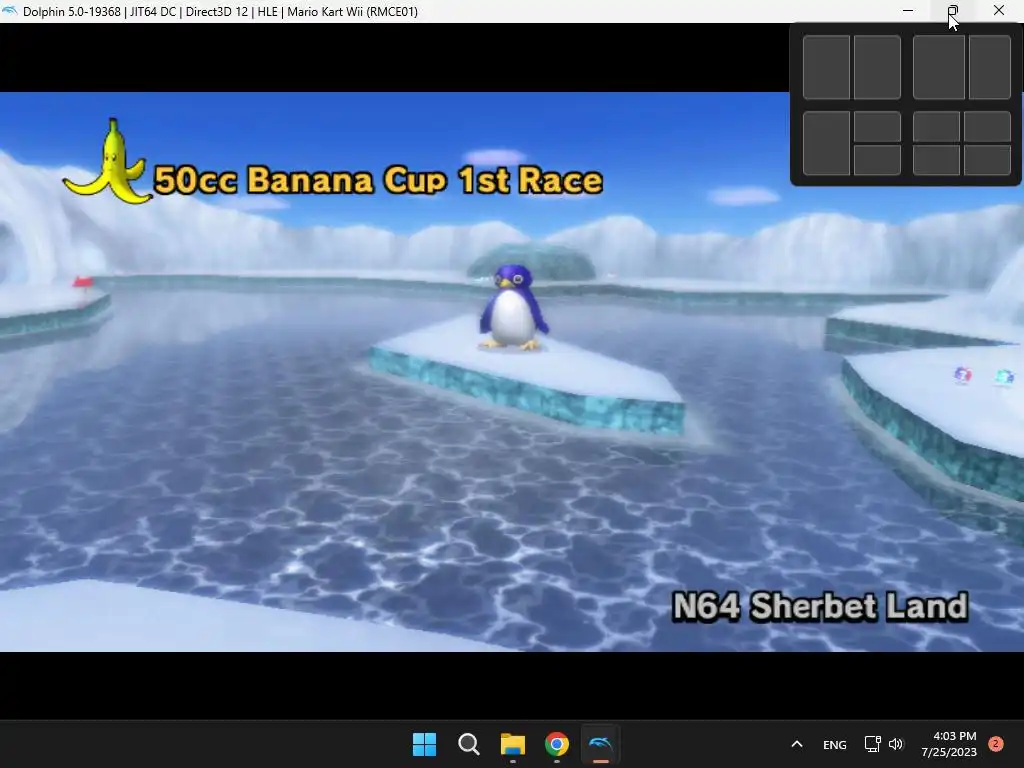Image resolution: width=1024 pixels, height=768 pixels.
Task: Open network settings from the tray icon
Action: tap(872, 744)
